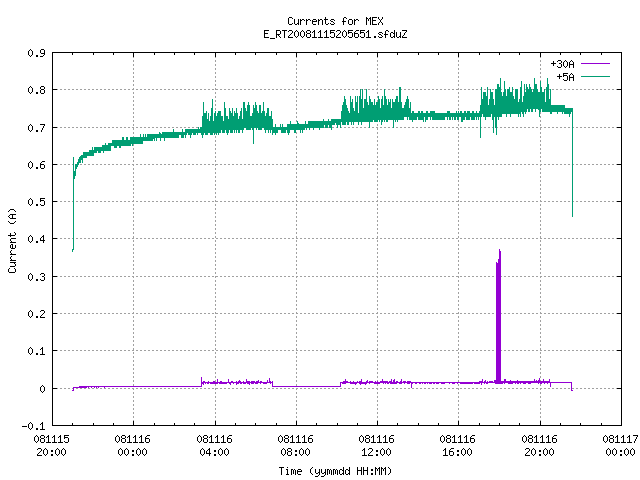Click the 081116 04:00 time tick label

(214, 446)
